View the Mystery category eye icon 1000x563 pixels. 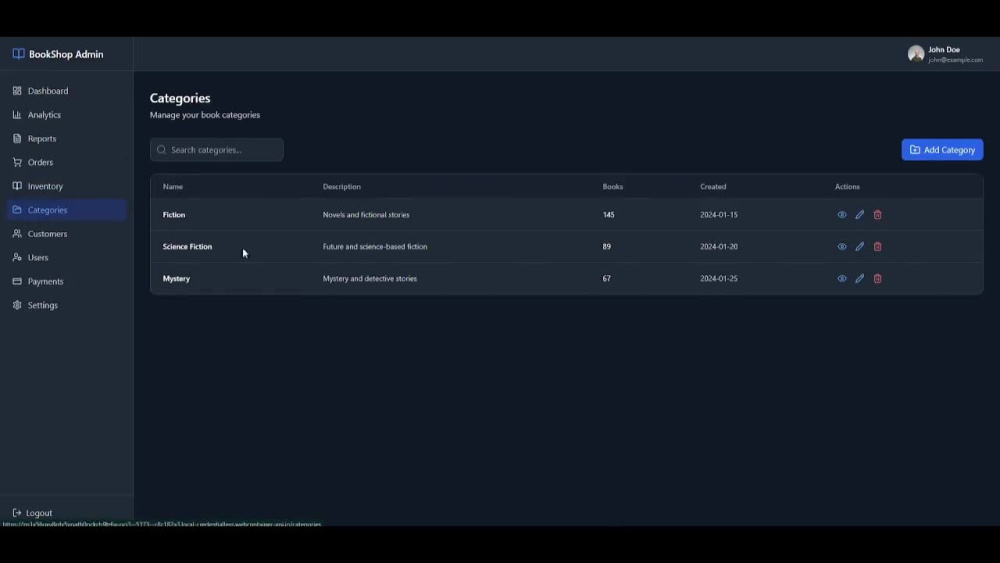click(x=842, y=279)
